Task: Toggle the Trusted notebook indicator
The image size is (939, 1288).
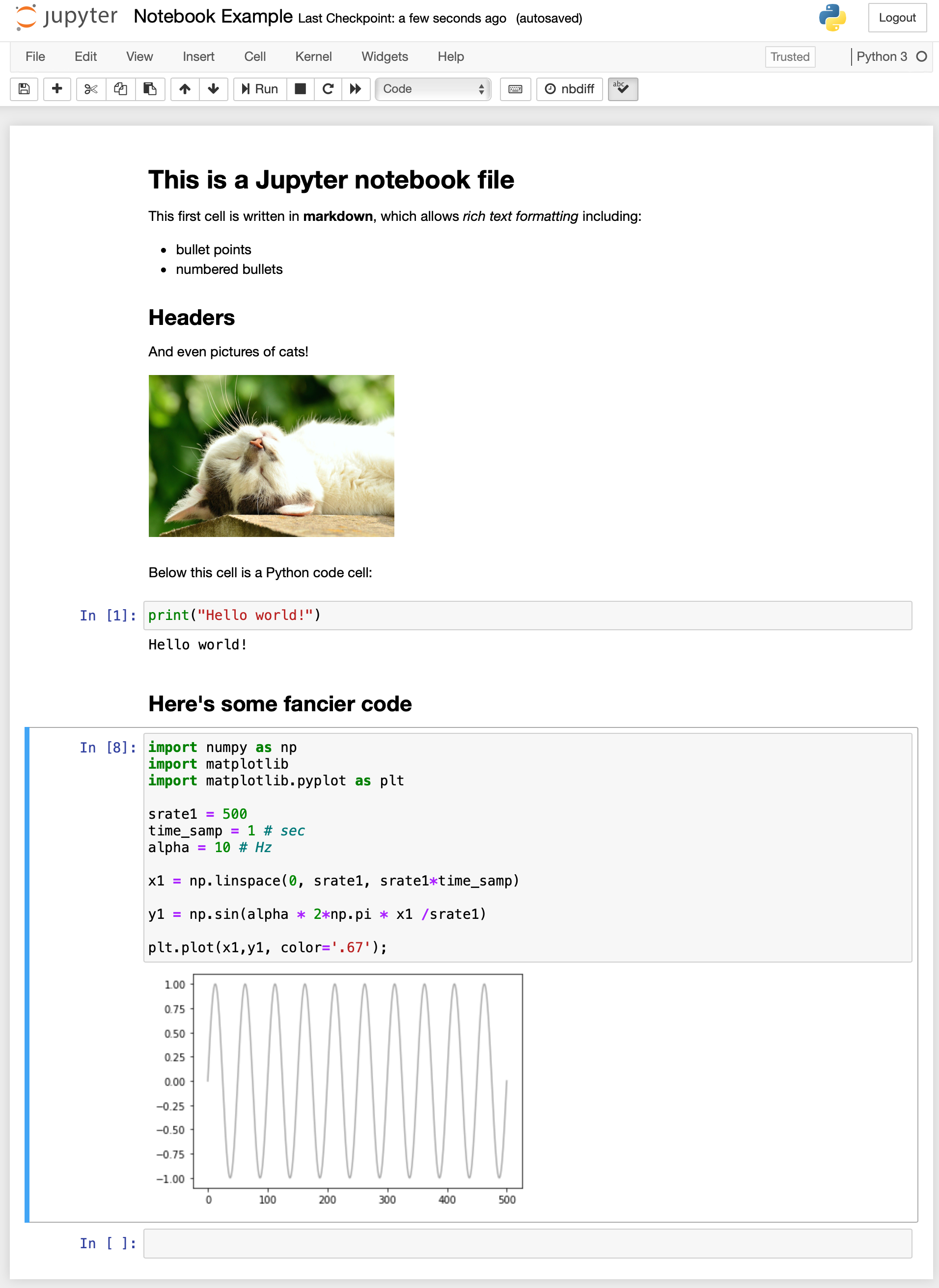Action: click(790, 57)
